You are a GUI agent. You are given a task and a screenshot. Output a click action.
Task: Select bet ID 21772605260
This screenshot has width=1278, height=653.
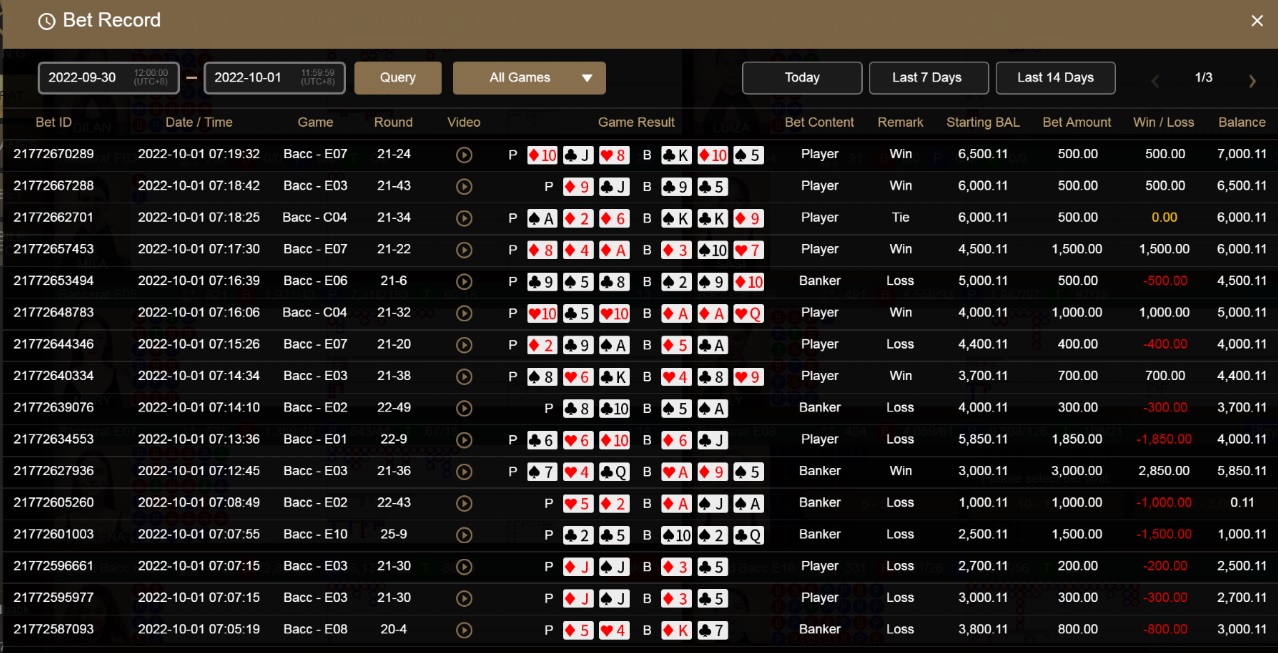(53, 503)
